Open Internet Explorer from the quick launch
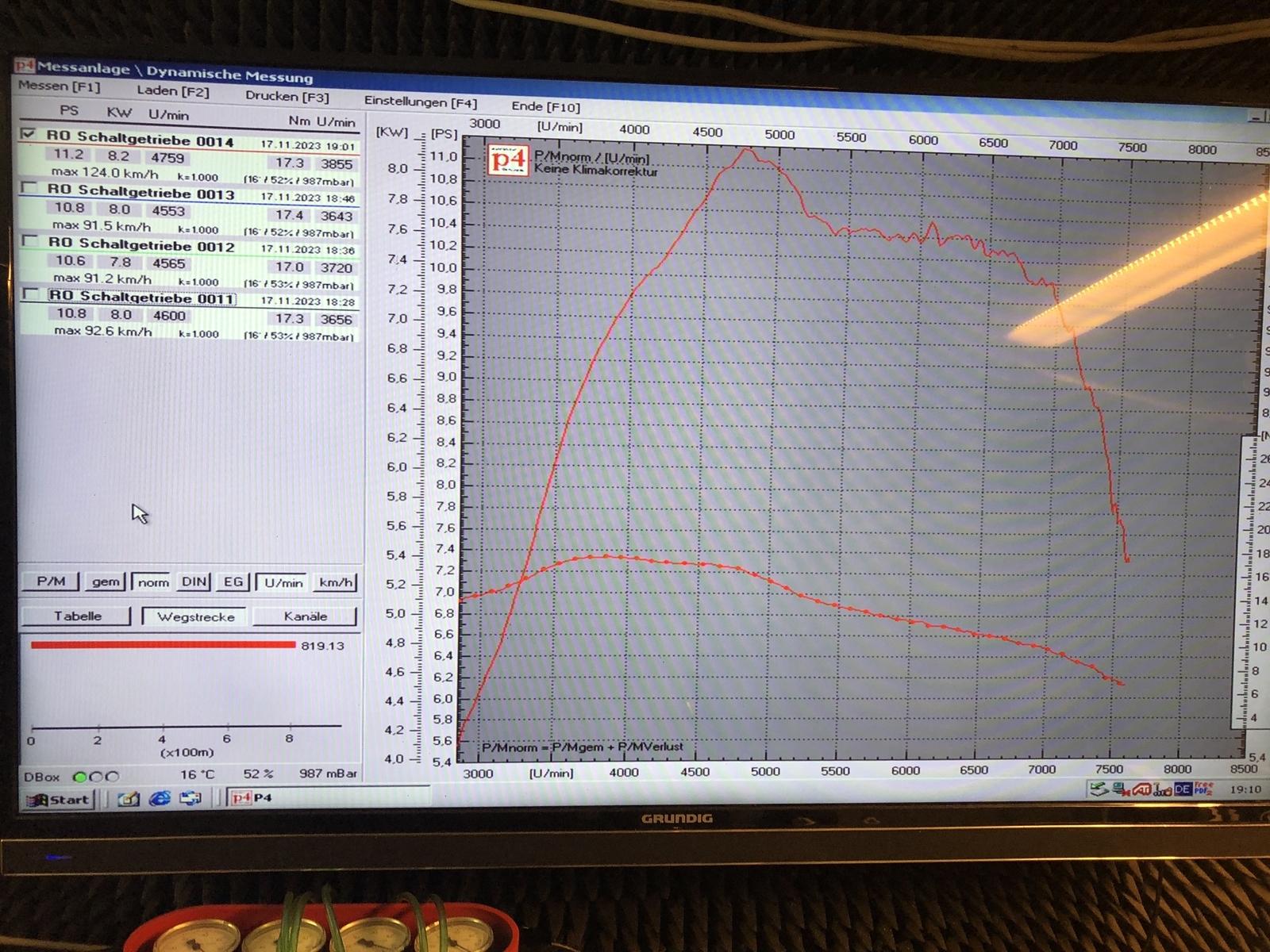Screen dimensions: 1270x952 click(x=160, y=798)
